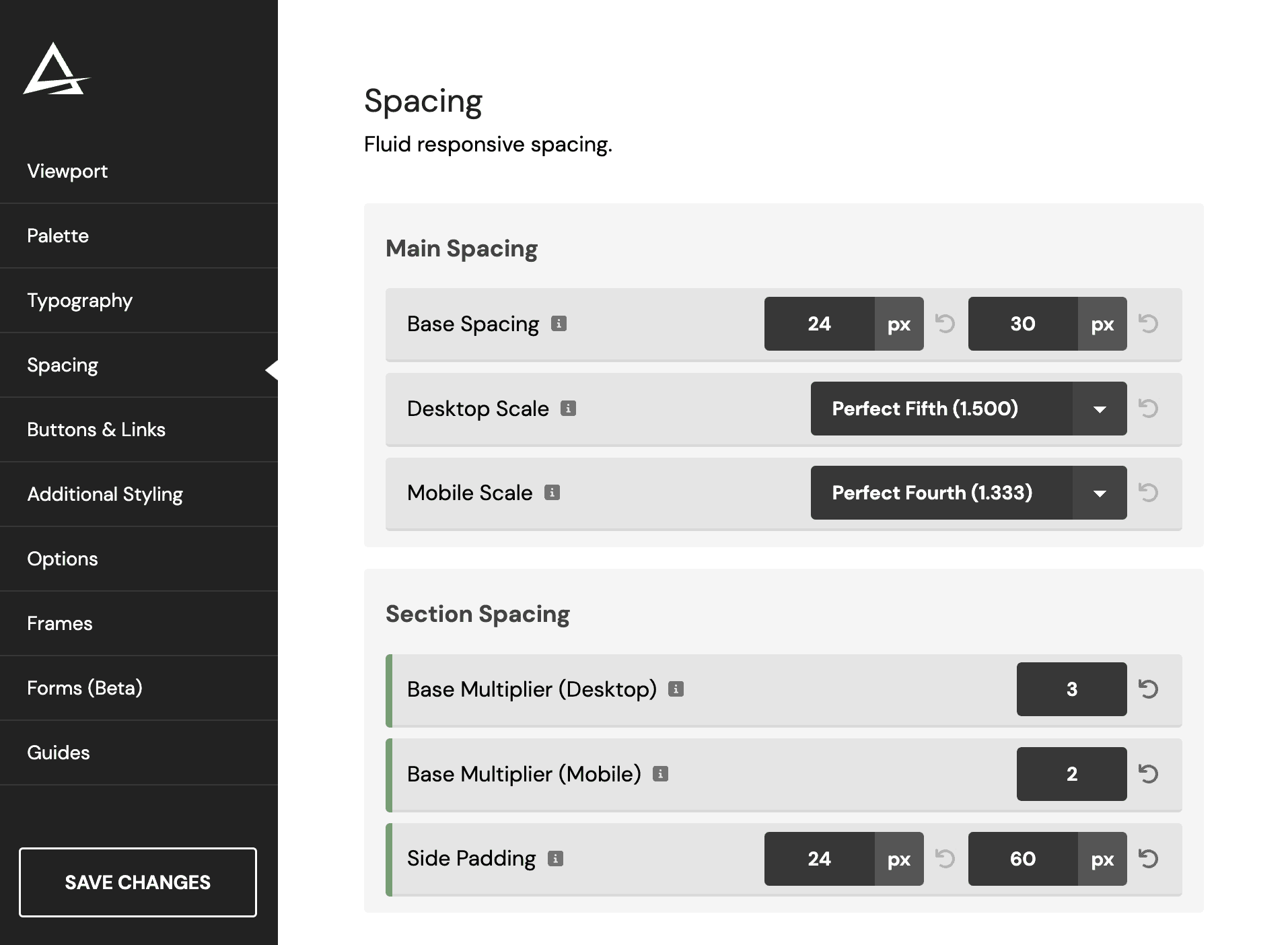
Task: Click the Spacing page title
Action: tap(423, 102)
